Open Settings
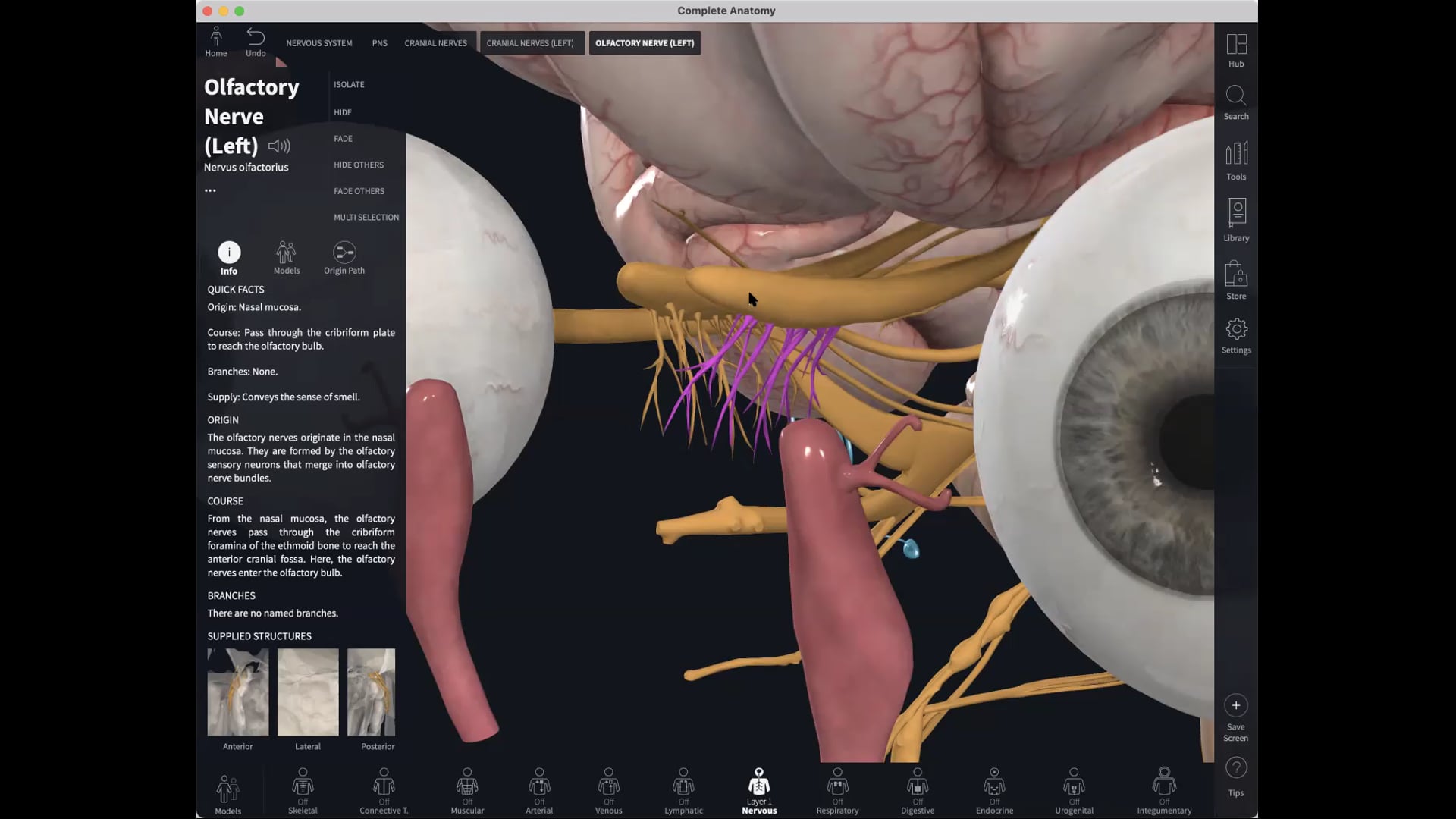Image resolution: width=1456 pixels, height=819 pixels. coord(1235,334)
